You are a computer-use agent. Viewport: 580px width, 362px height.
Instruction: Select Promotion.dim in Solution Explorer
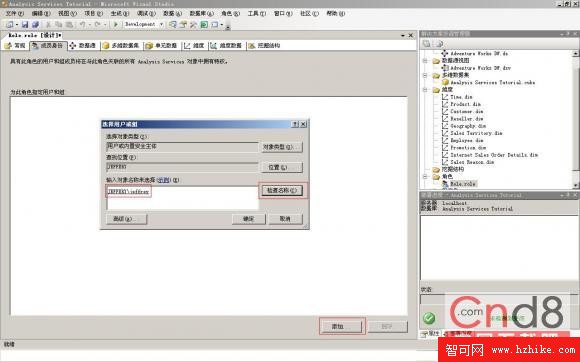point(468,148)
